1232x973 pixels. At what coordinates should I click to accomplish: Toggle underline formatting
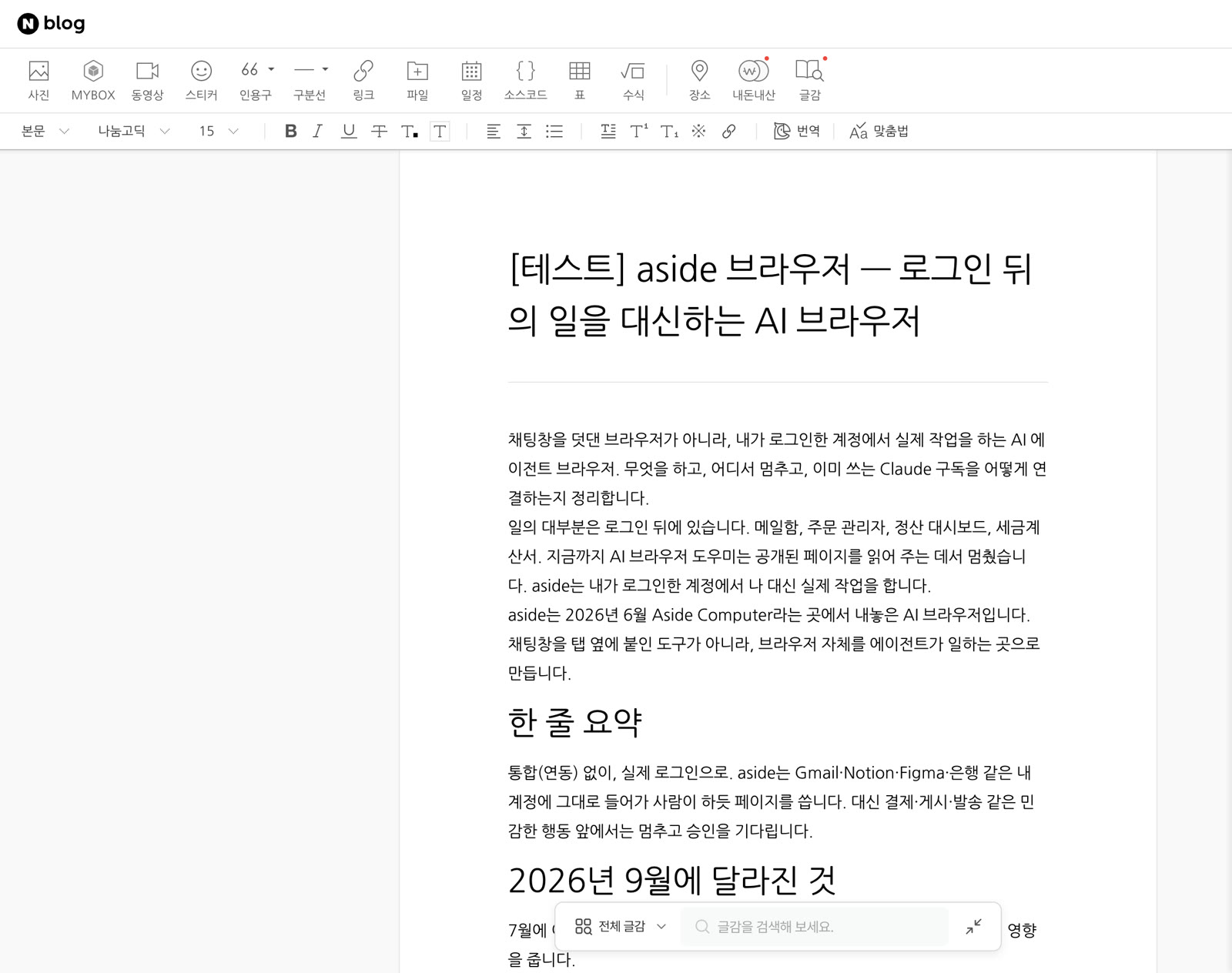pyautogui.click(x=349, y=131)
